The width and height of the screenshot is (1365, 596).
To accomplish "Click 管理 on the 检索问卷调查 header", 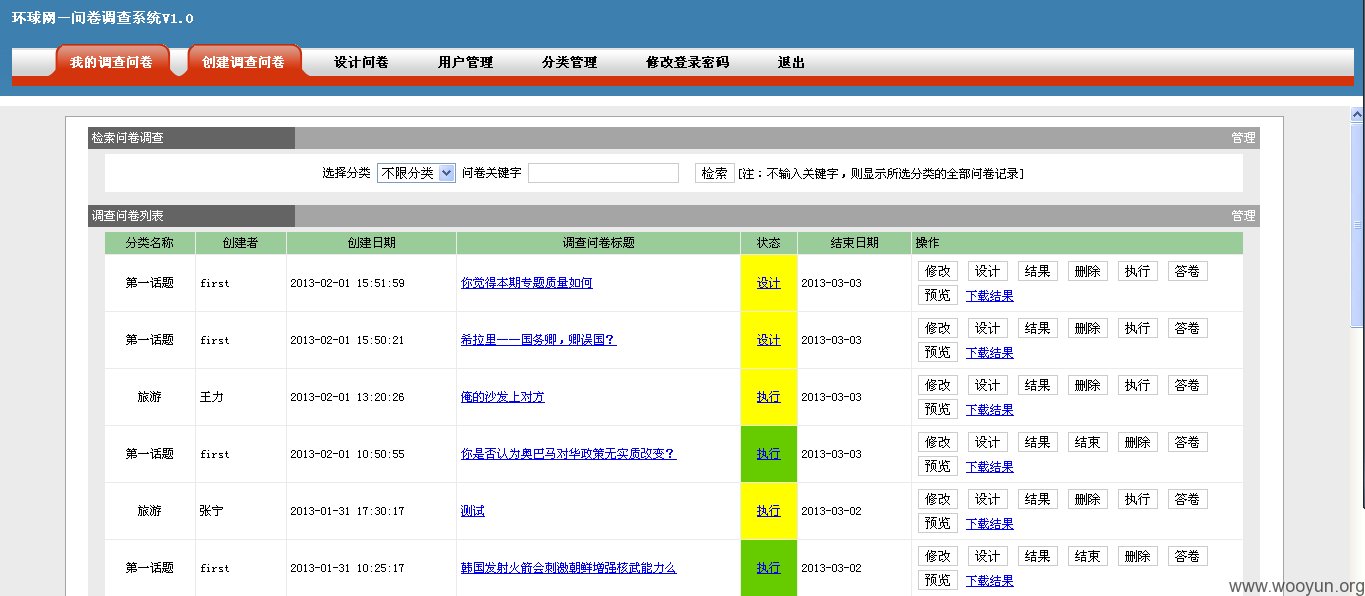I will pyautogui.click(x=1243, y=138).
